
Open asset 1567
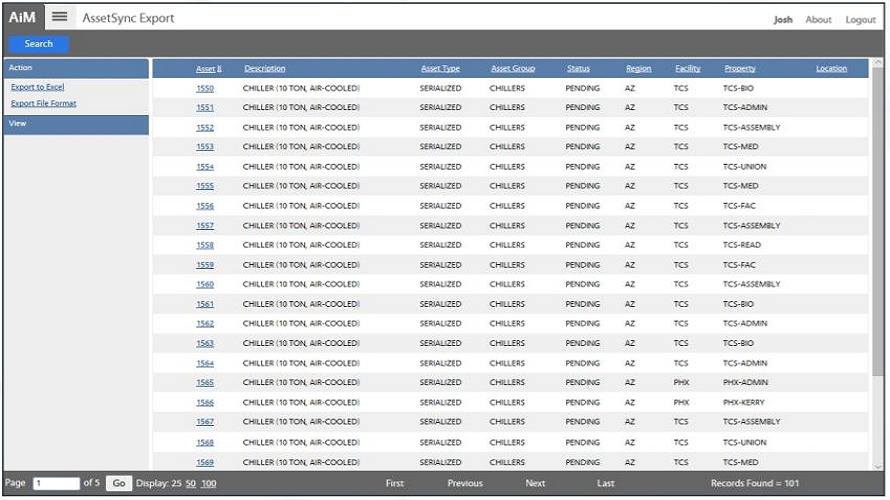click(205, 422)
